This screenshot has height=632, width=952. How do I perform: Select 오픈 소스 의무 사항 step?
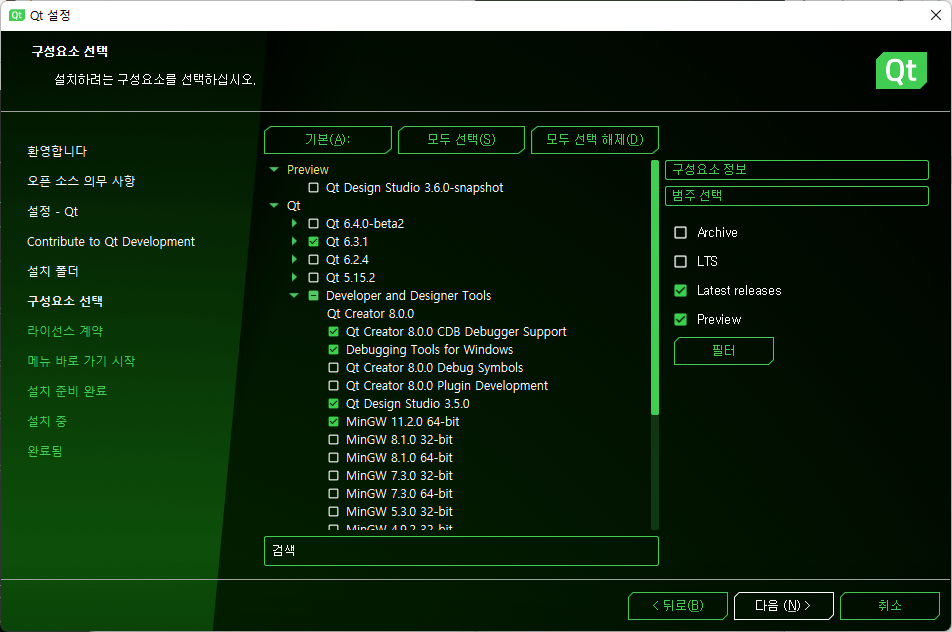tap(81, 181)
